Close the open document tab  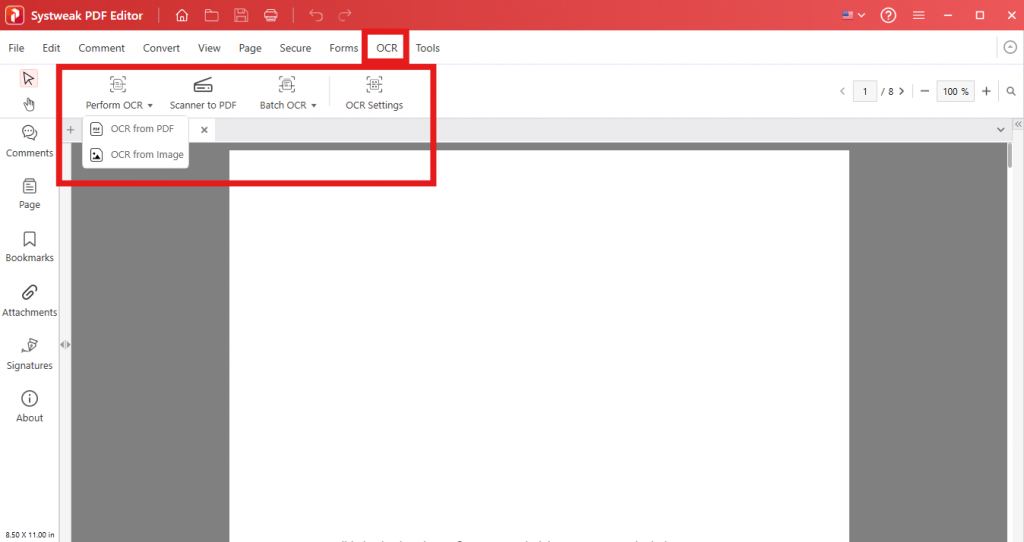pyautogui.click(x=204, y=130)
